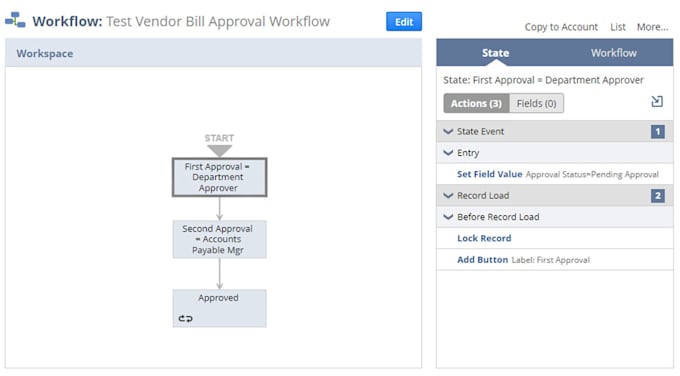This screenshot has height=376, width=680.
Task: Select the Actions (3) tab
Action: click(x=476, y=103)
